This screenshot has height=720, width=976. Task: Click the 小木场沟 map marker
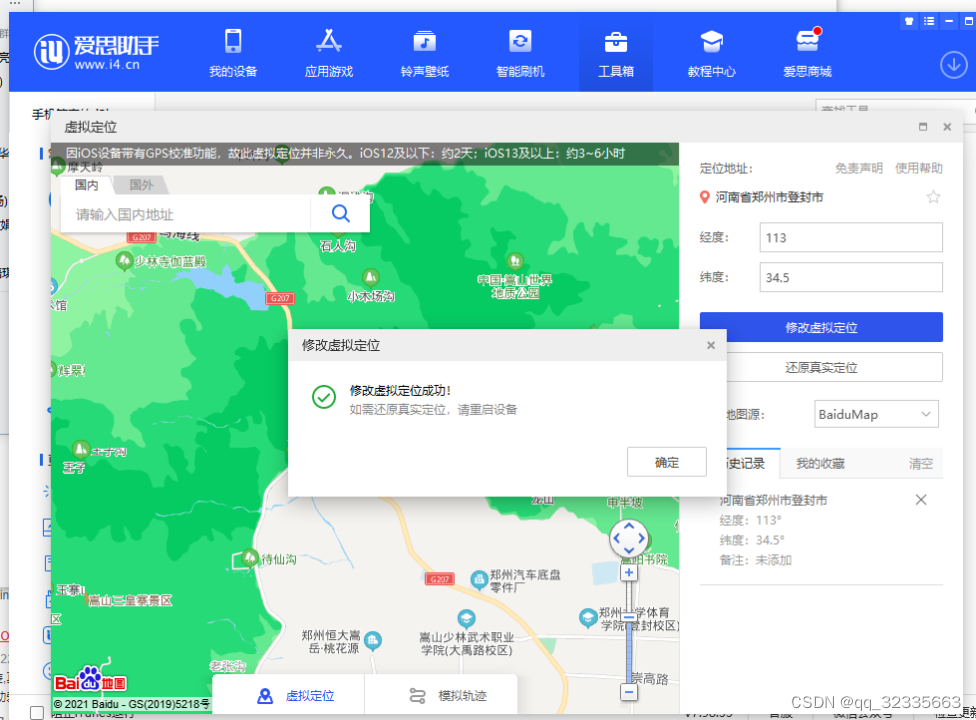coord(370,277)
